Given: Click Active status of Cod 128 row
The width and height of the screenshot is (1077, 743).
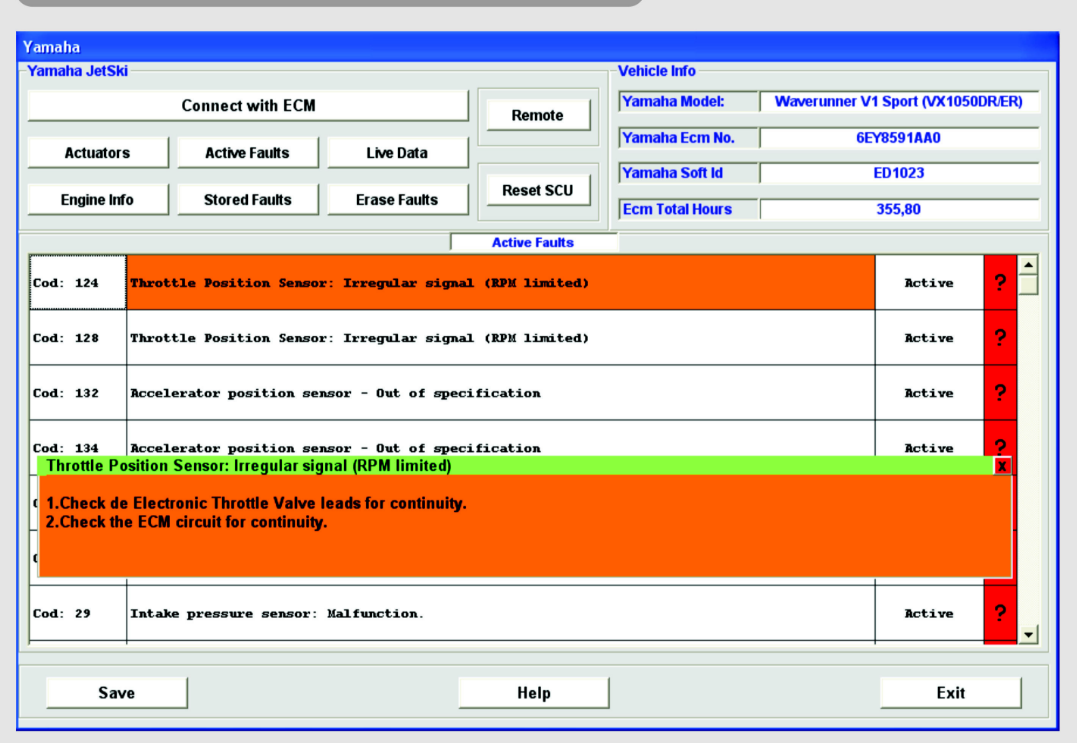Looking at the screenshot, I should (x=929, y=337).
